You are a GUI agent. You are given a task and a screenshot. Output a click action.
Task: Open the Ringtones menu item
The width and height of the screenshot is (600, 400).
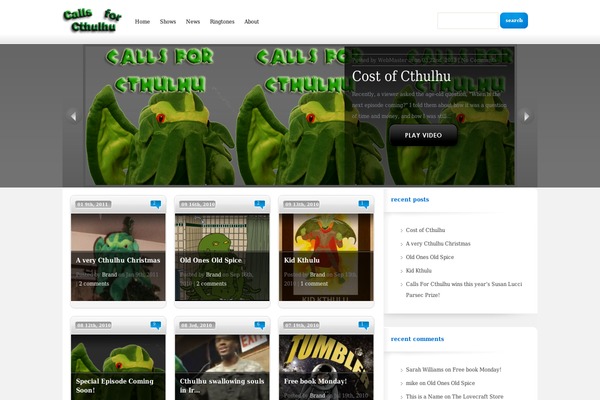(222, 22)
